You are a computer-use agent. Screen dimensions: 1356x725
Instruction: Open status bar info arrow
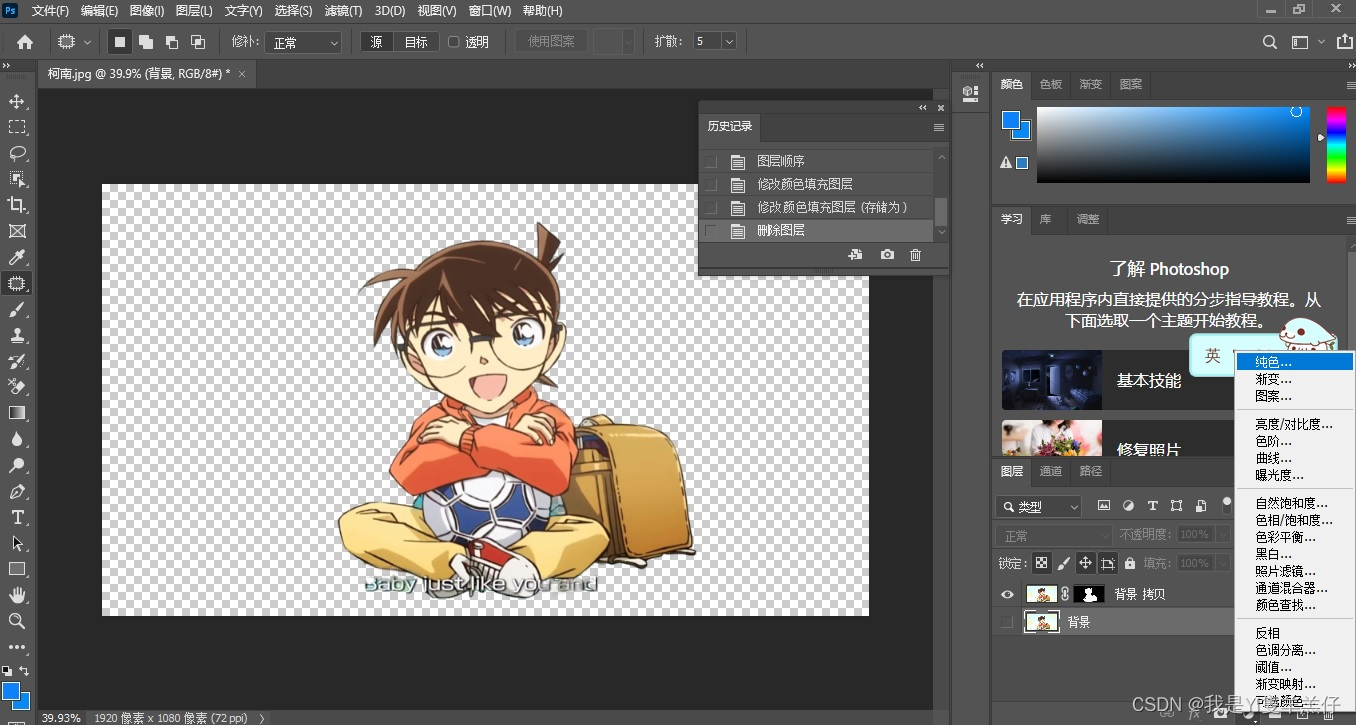tap(262, 718)
